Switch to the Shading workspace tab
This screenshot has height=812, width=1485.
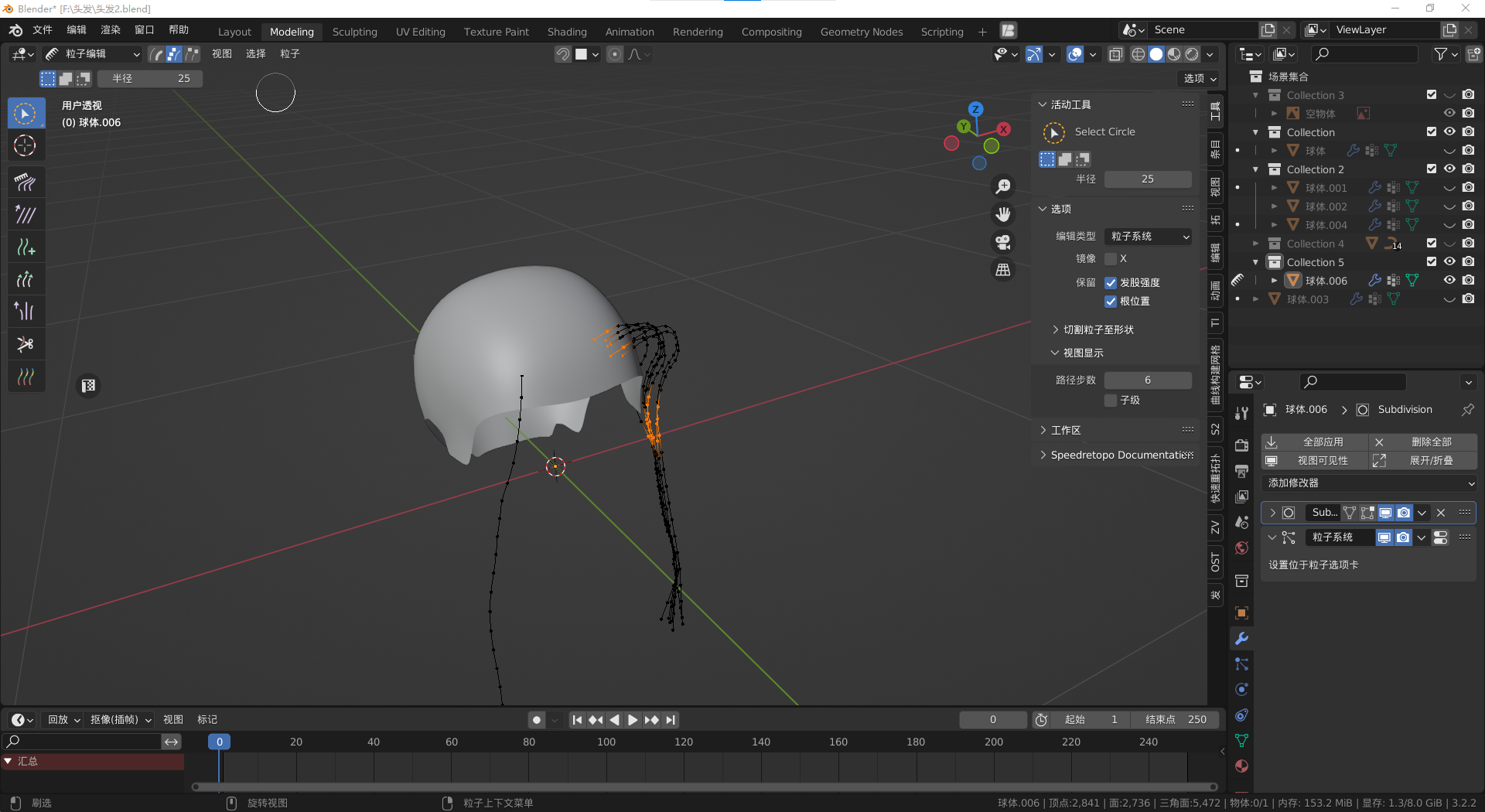click(567, 32)
